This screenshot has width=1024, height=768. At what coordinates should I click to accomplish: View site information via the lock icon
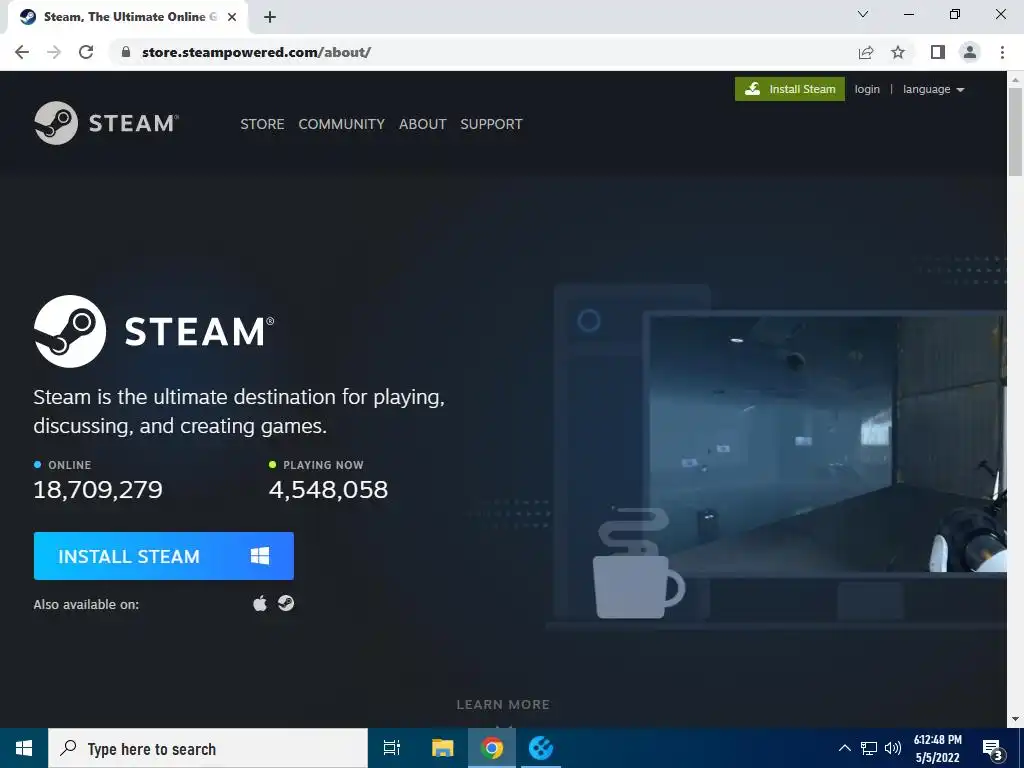[126, 52]
